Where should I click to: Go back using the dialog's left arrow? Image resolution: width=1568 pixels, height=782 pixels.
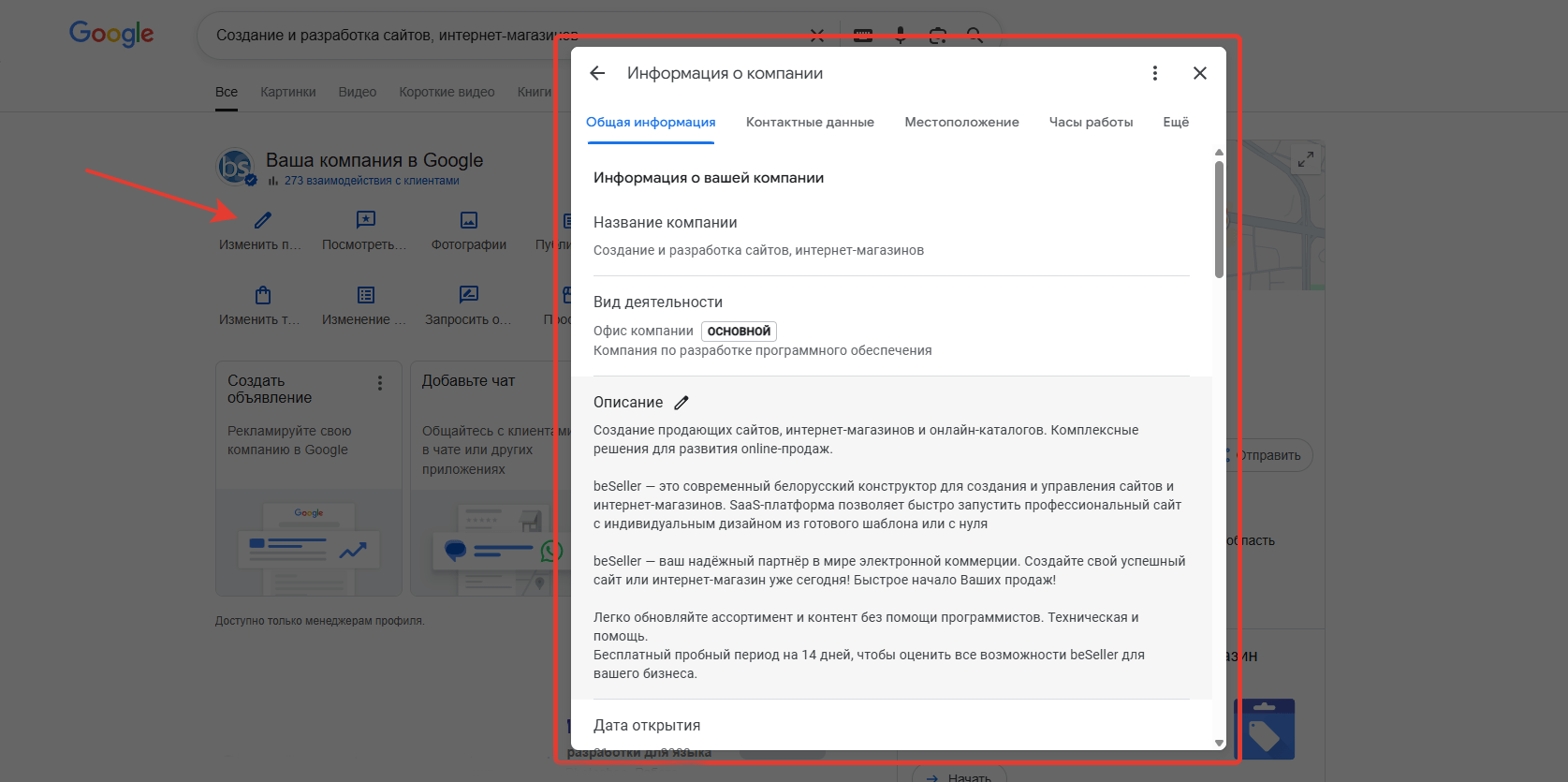[597, 73]
